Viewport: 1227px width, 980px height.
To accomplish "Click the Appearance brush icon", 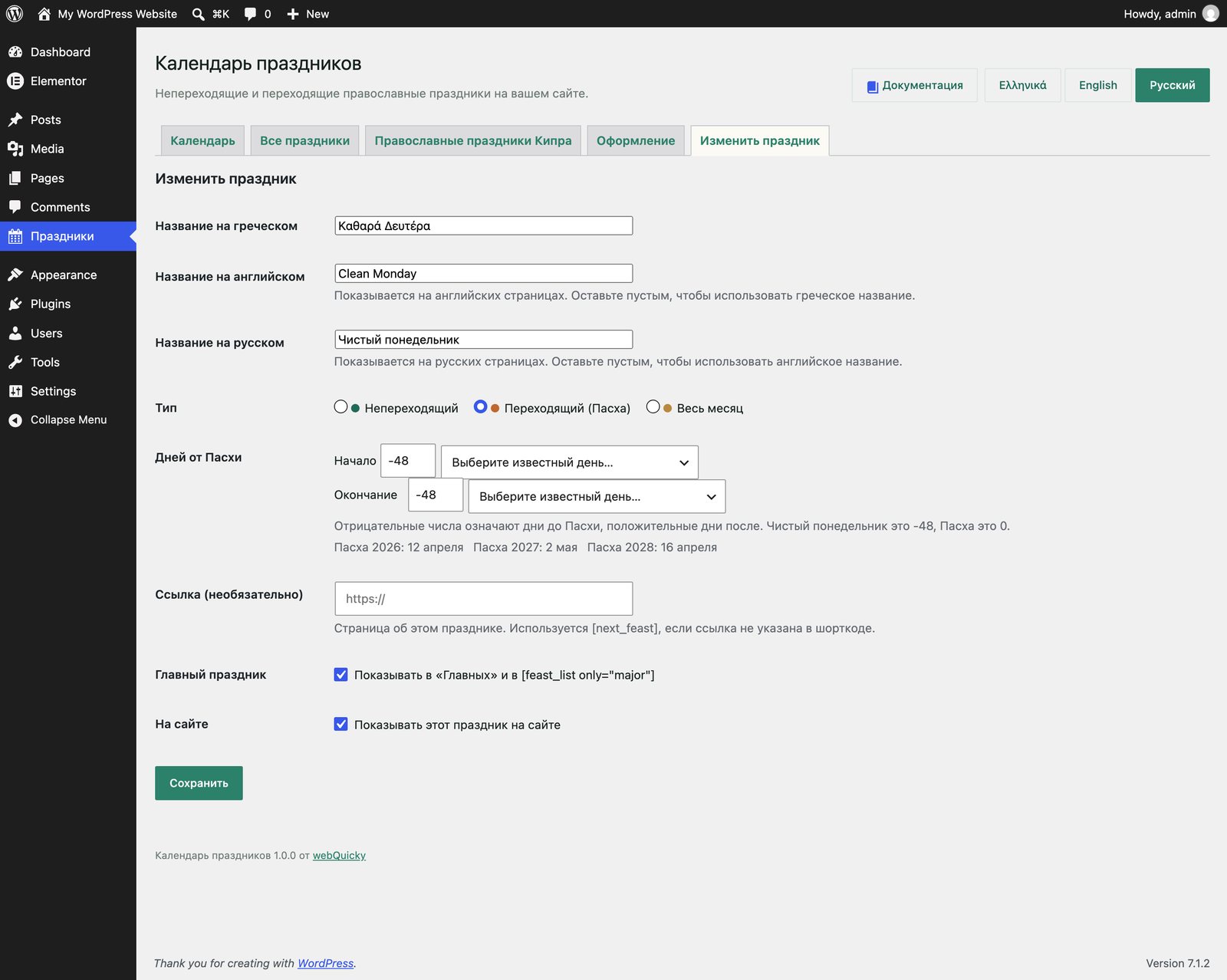I will tap(15, 275).
